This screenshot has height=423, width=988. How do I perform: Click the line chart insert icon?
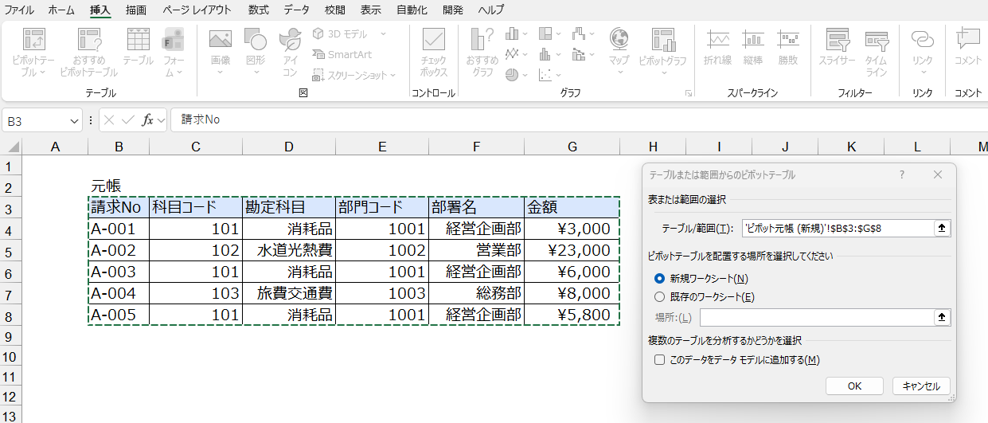(x=512, y=54)
